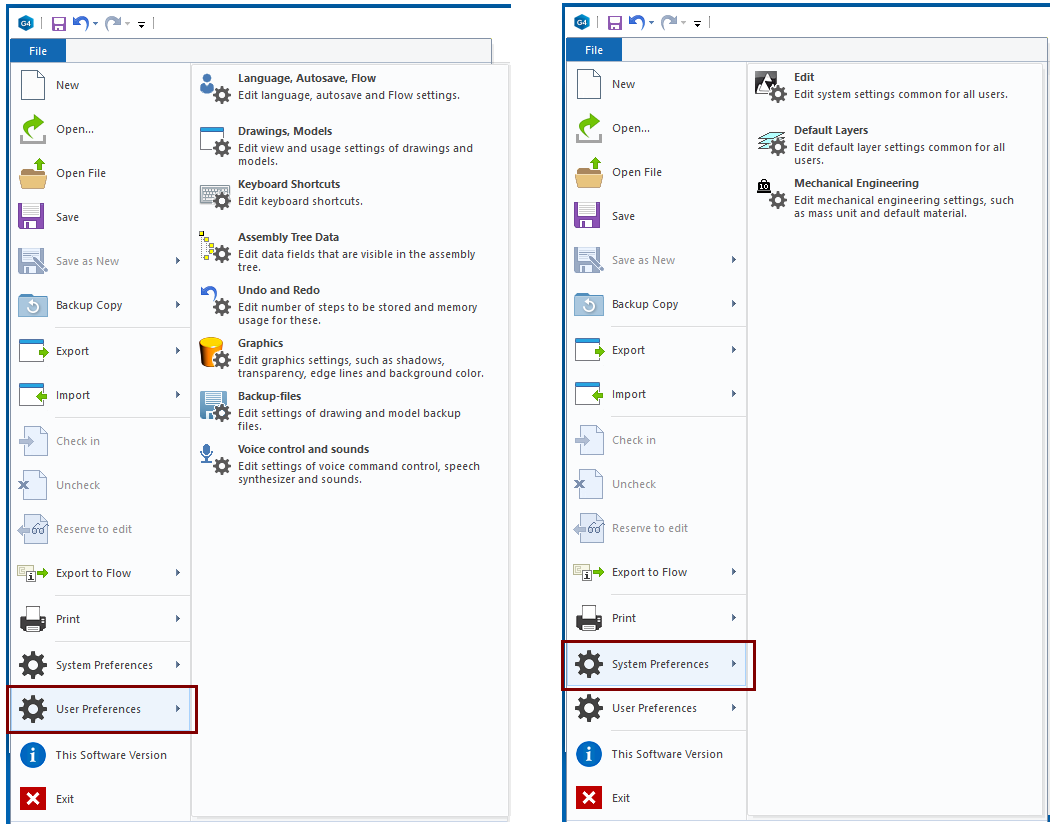1050x828 pixels.
Task: Open Undo dropdown arrow in left window toolbar
Action: 95,23
